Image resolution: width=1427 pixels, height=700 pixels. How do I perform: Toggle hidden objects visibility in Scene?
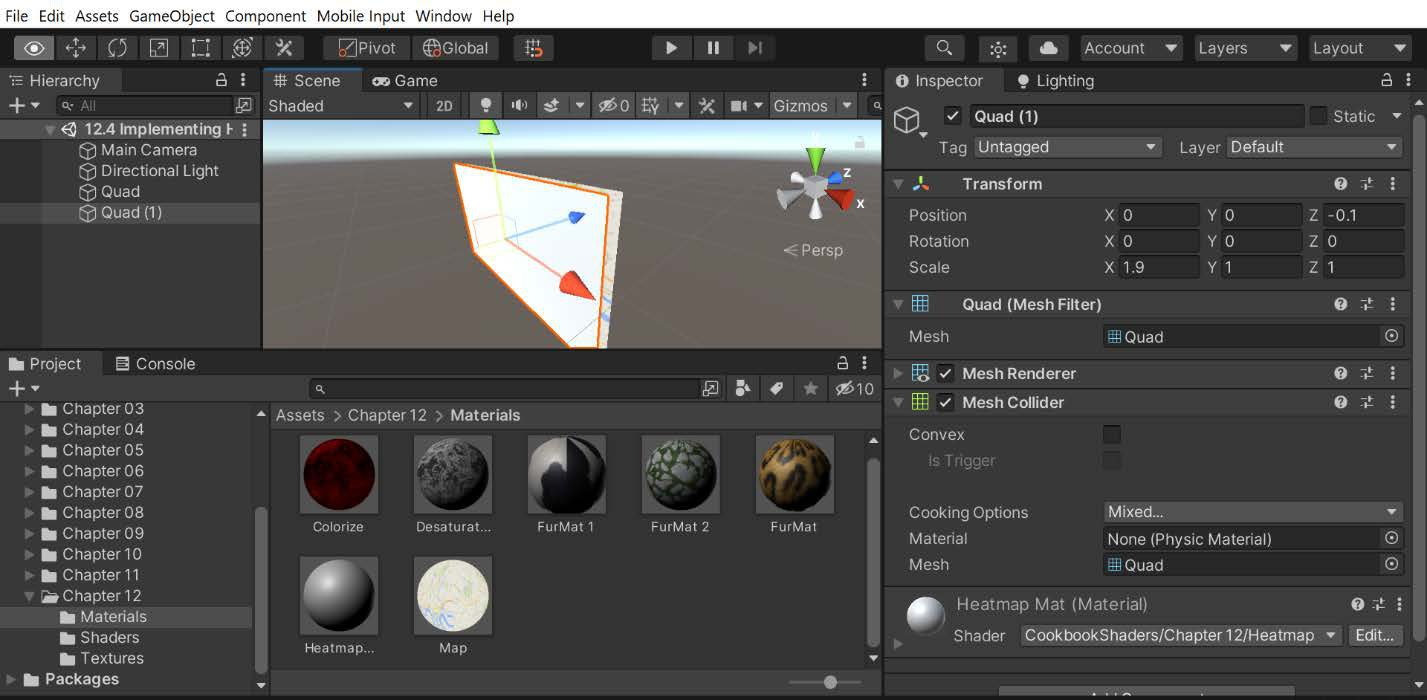(x=613, y=105)
